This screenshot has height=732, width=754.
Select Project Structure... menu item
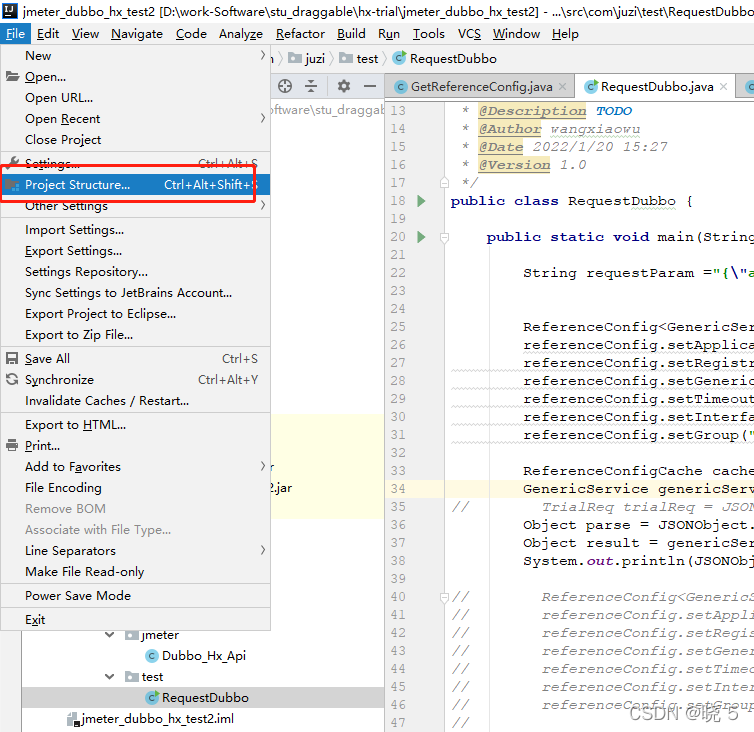click(x=136, y=185)
